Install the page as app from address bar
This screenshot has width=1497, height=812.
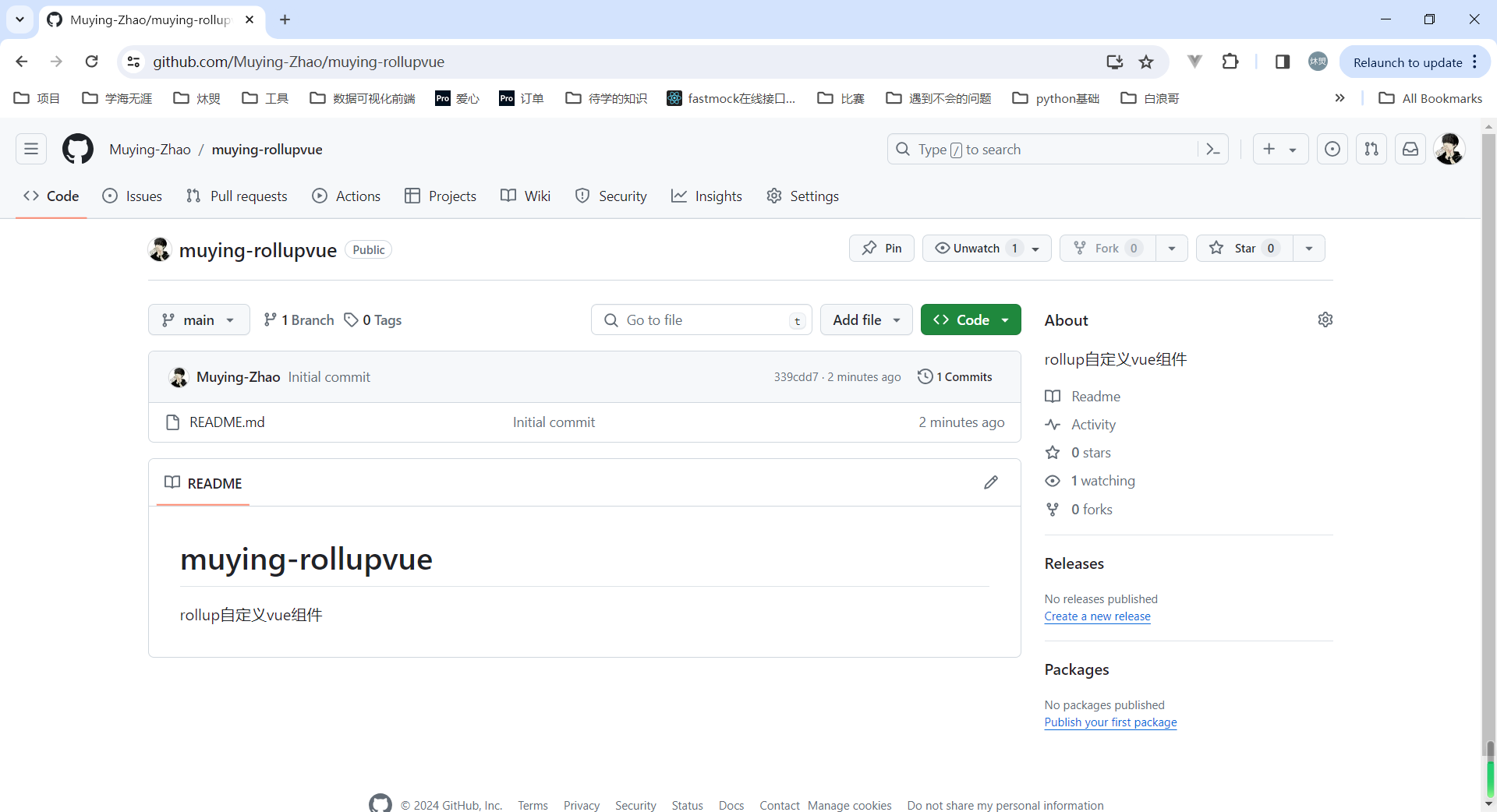point(1115,62)
